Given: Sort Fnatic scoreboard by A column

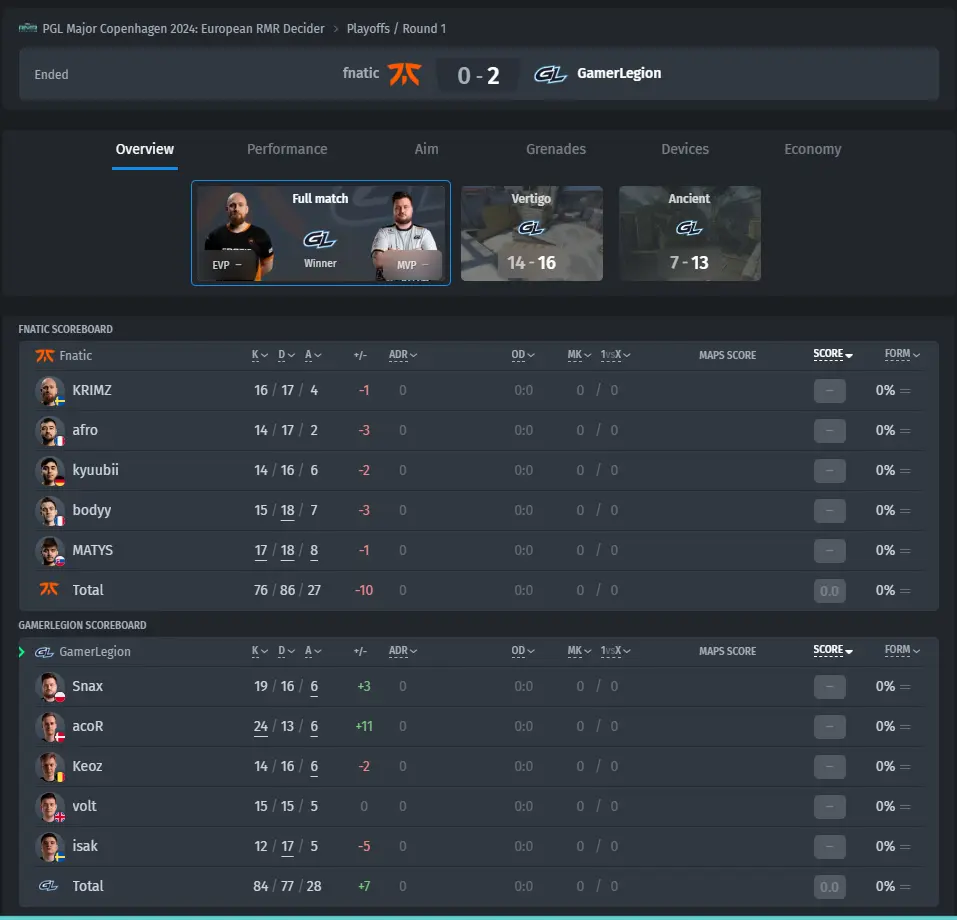Looking at the screenshot, I should click(x=313, y=355).
